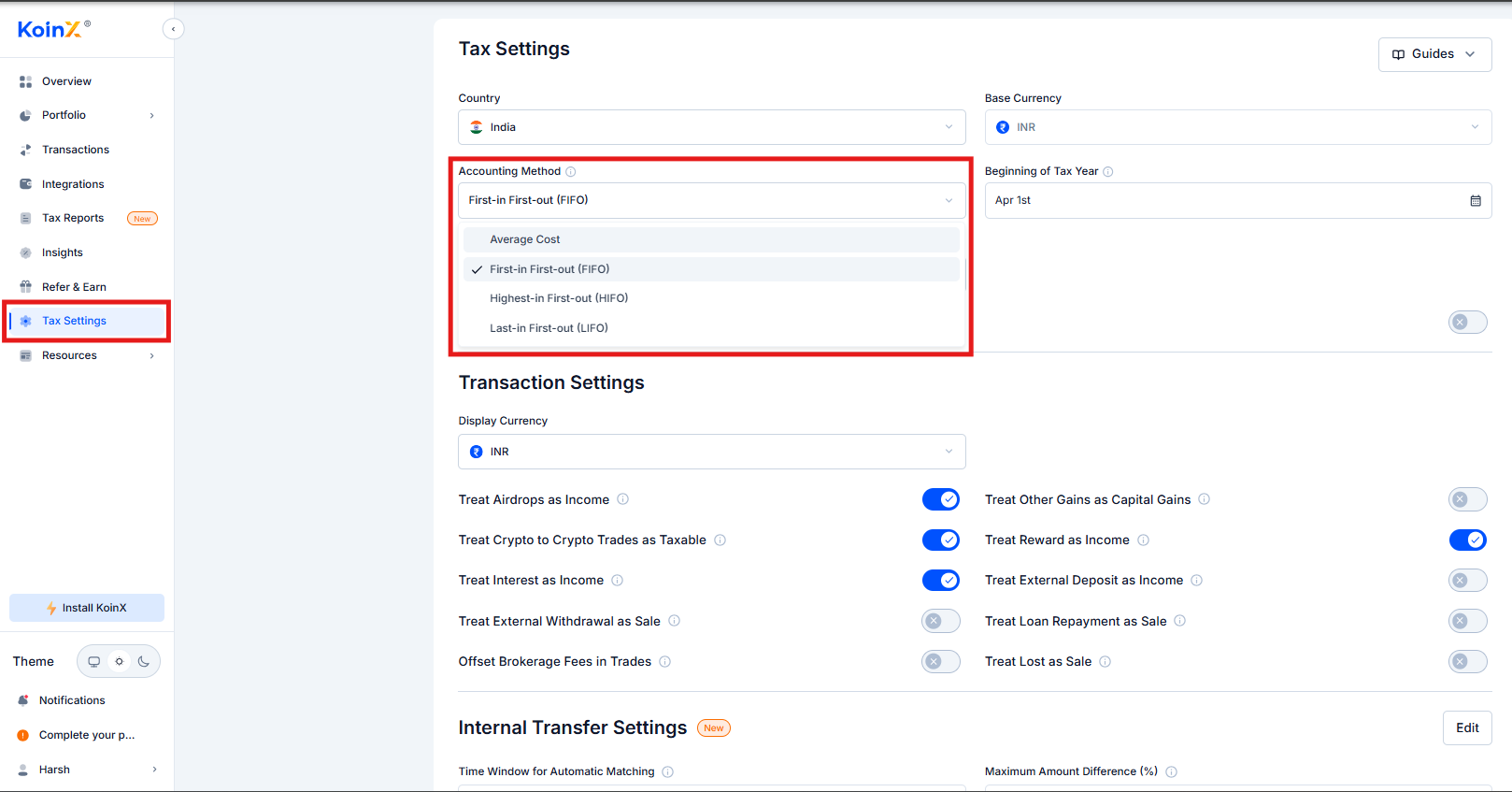Image resolution: width=1512 pixels, height=792 pixels.
Task: Toggle the switch right of the accounting dropdown
Action: [1468, 322]
